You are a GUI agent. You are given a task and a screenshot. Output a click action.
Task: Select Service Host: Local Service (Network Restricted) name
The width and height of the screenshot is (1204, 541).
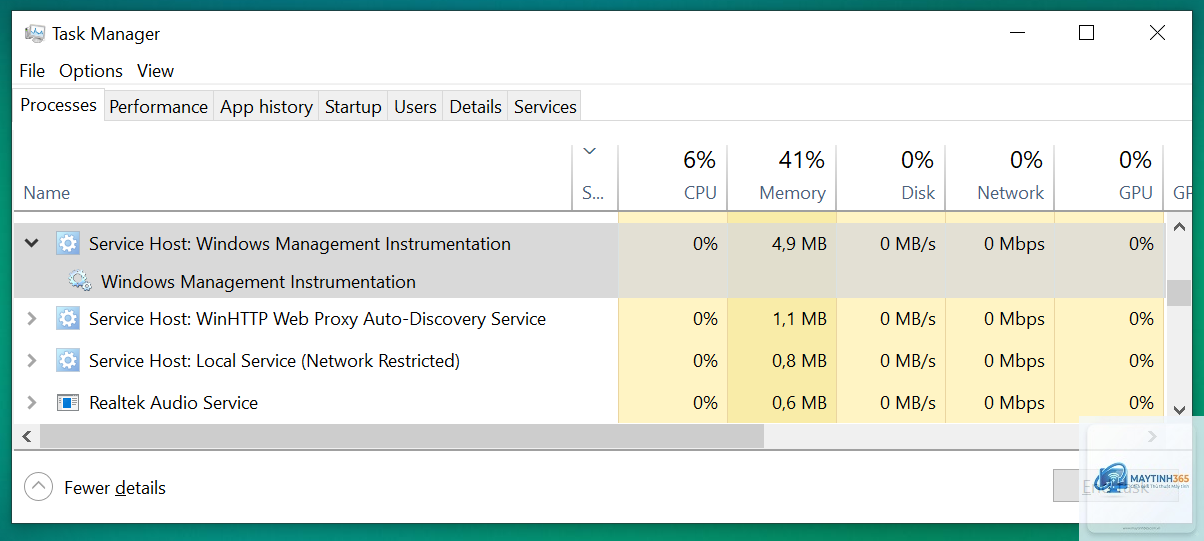pyautogui.click(x=274, y=361)
